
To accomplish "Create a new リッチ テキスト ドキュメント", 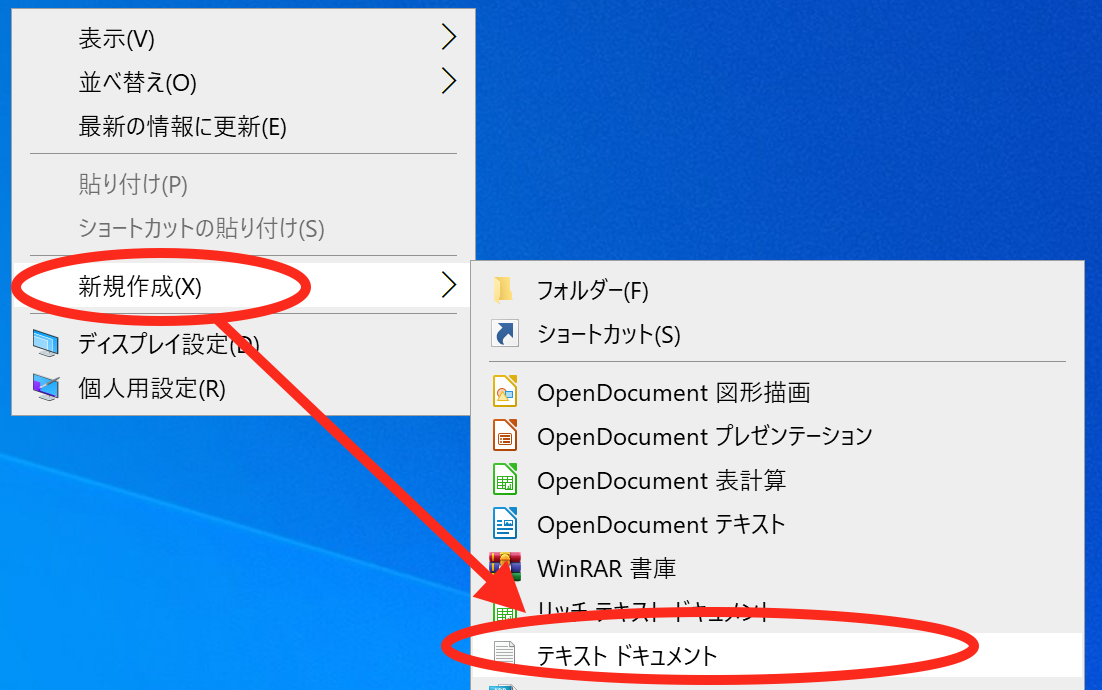I will click(777, 611).
